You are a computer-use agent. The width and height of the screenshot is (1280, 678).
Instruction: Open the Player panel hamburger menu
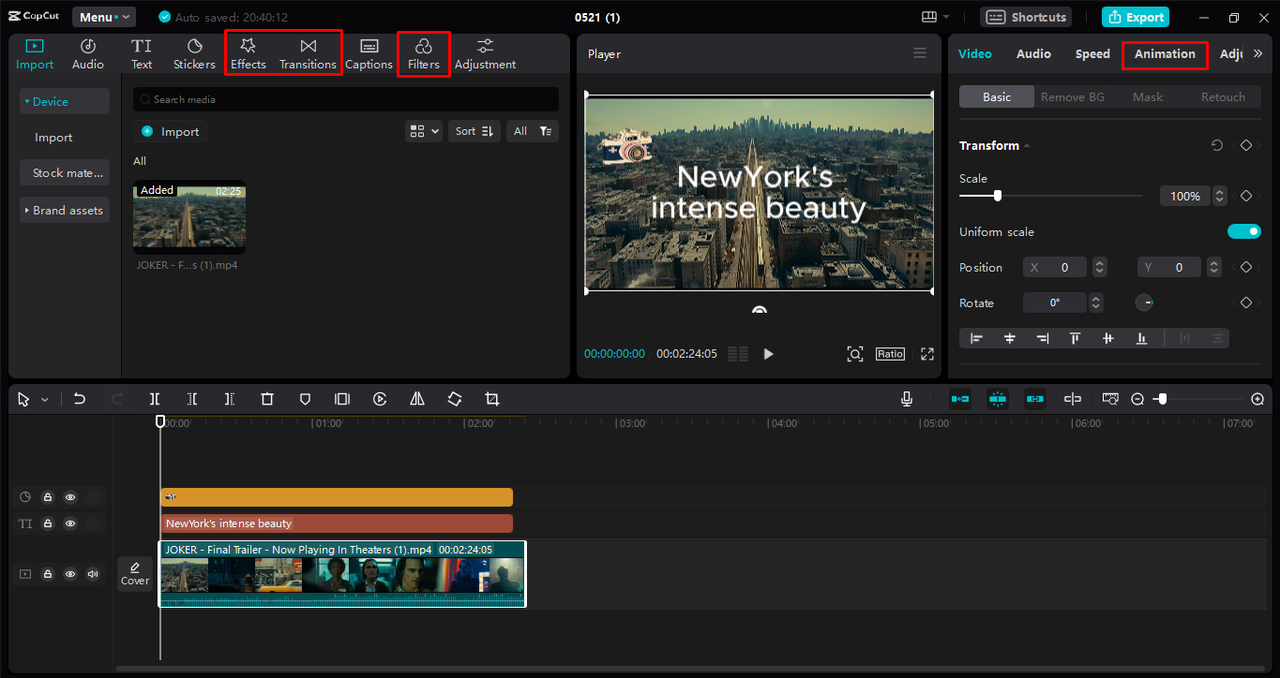point(920,54)
